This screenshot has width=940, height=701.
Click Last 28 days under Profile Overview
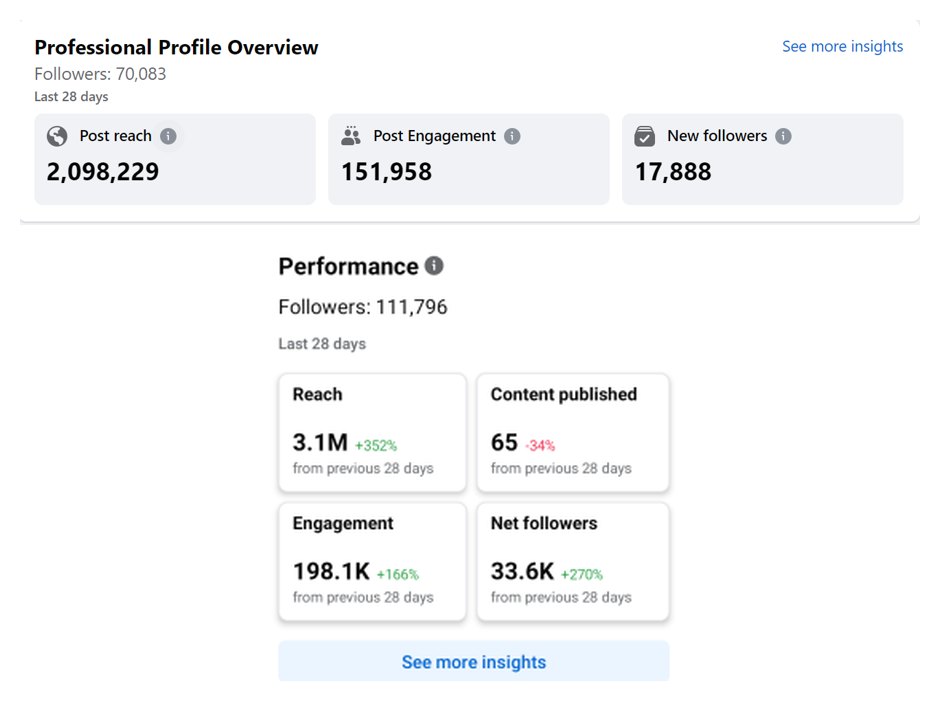[x=71, y=97]
